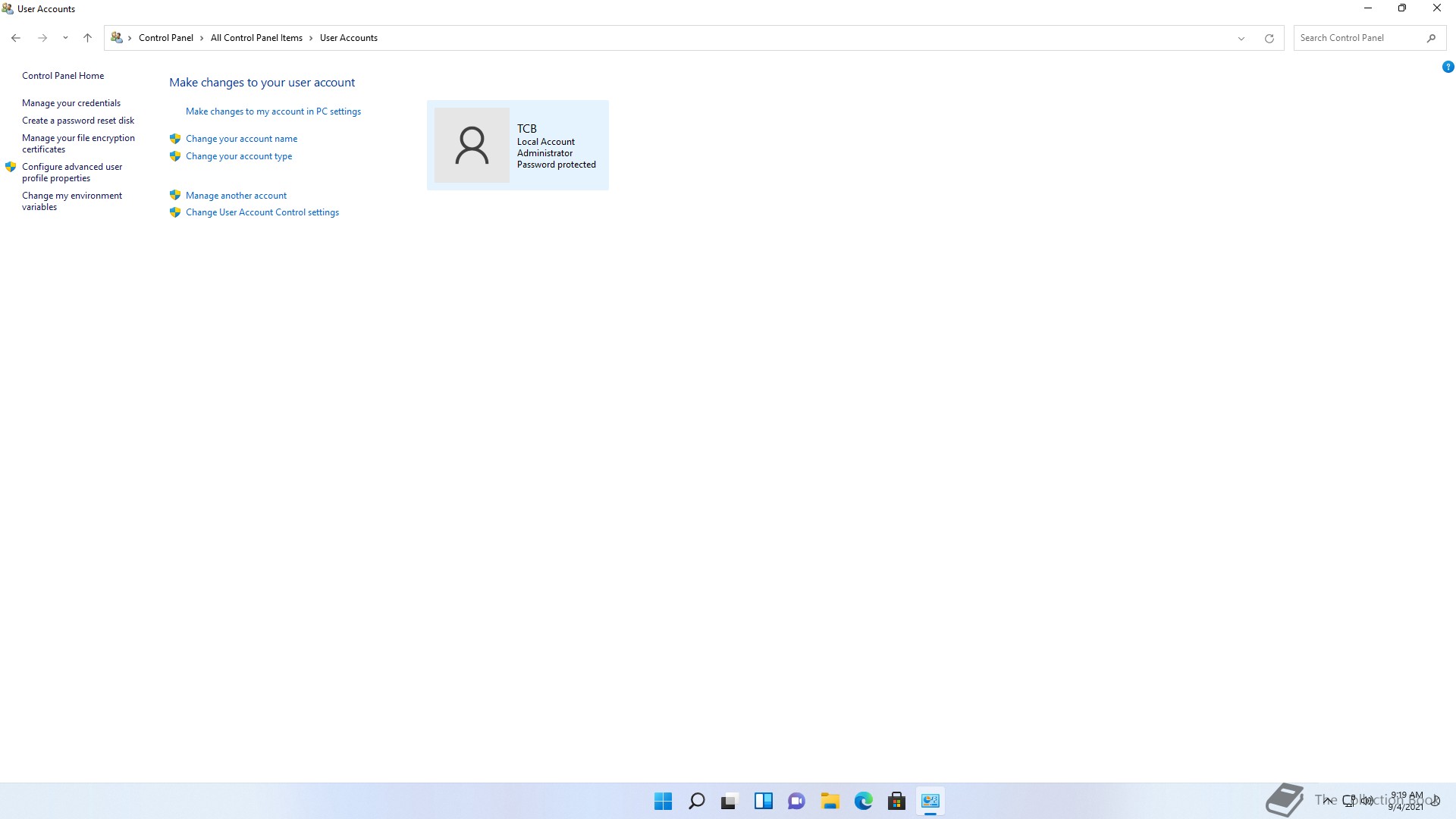Image resolution: width=1456 pixels, height=819 pixels.
Task: Click the back navigation arrow
Action: [x=16, y=38]
